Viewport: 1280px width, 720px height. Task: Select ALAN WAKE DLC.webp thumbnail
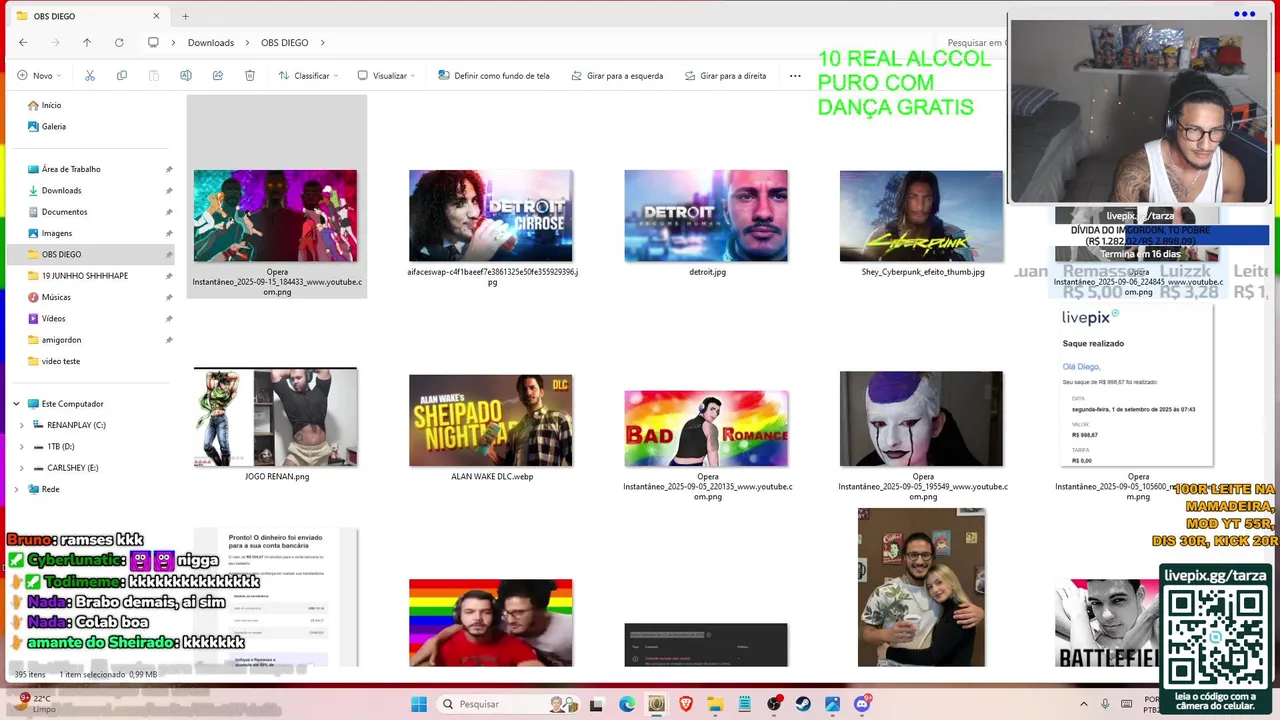point(491,420)
